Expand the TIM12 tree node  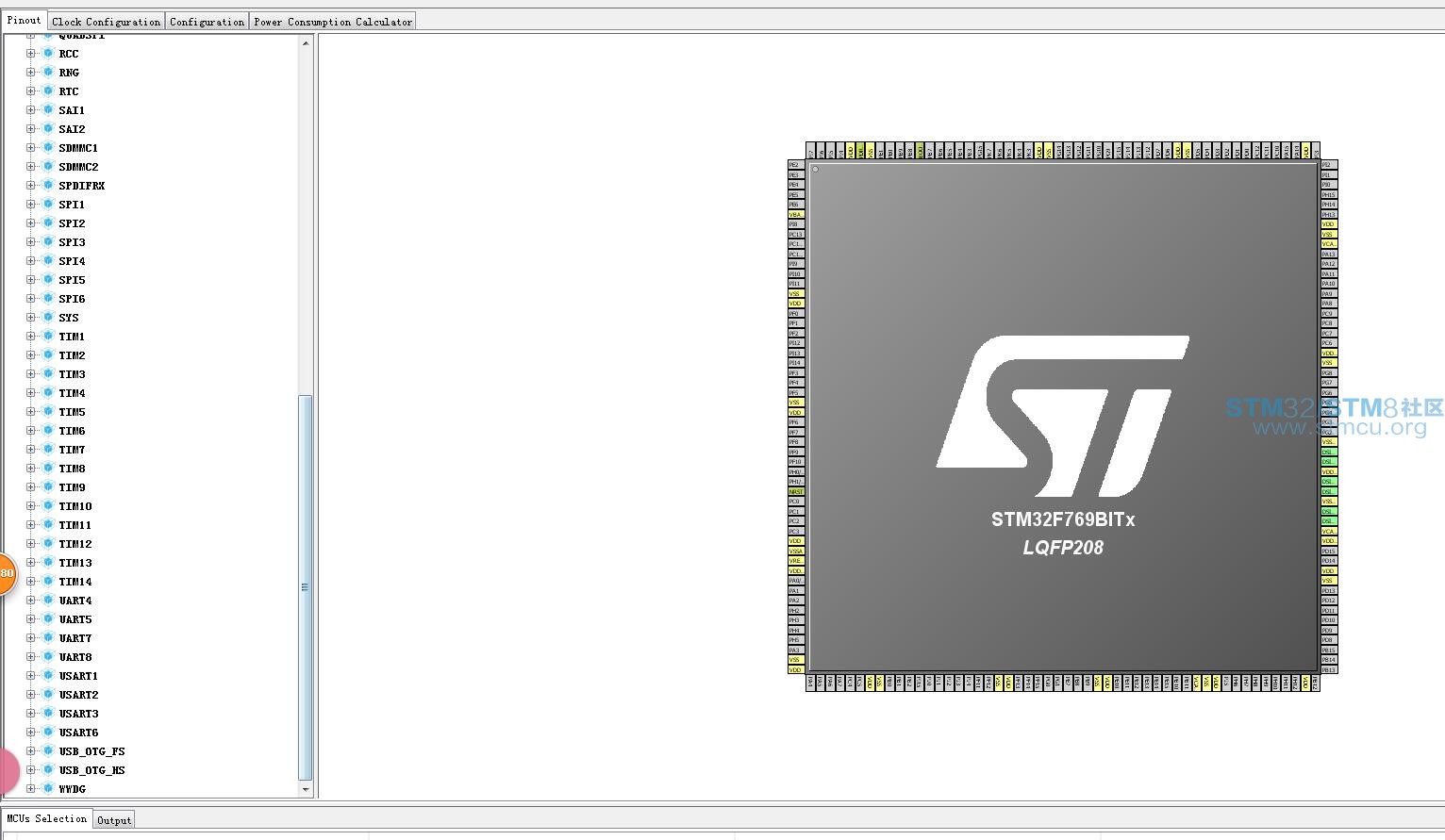pos(30,544)
